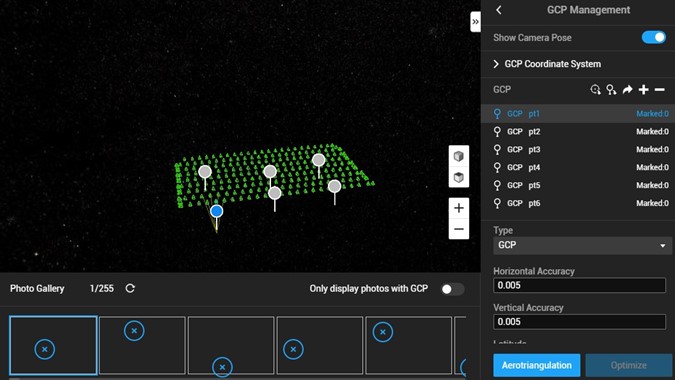
Task: Click Marked:0 text on GCP pt3 row
Action: [x=652, y=149]
